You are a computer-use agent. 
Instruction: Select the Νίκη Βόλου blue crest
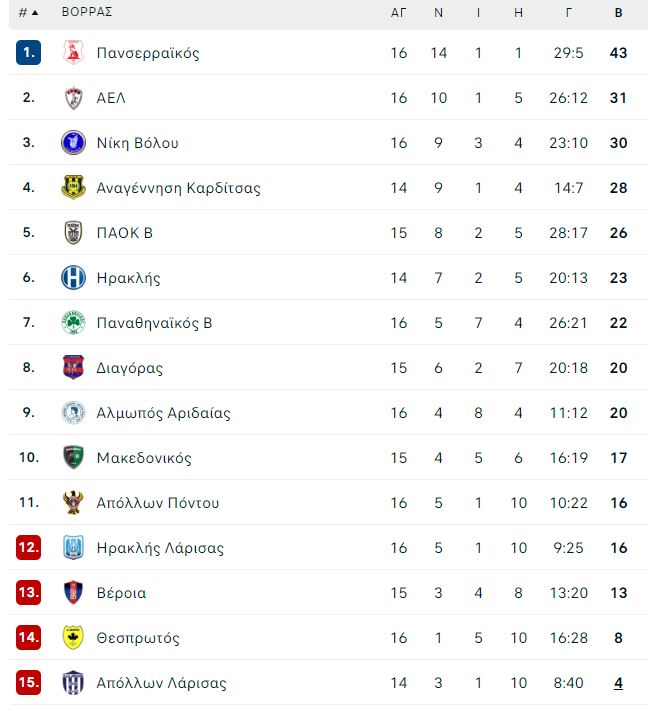73,142
